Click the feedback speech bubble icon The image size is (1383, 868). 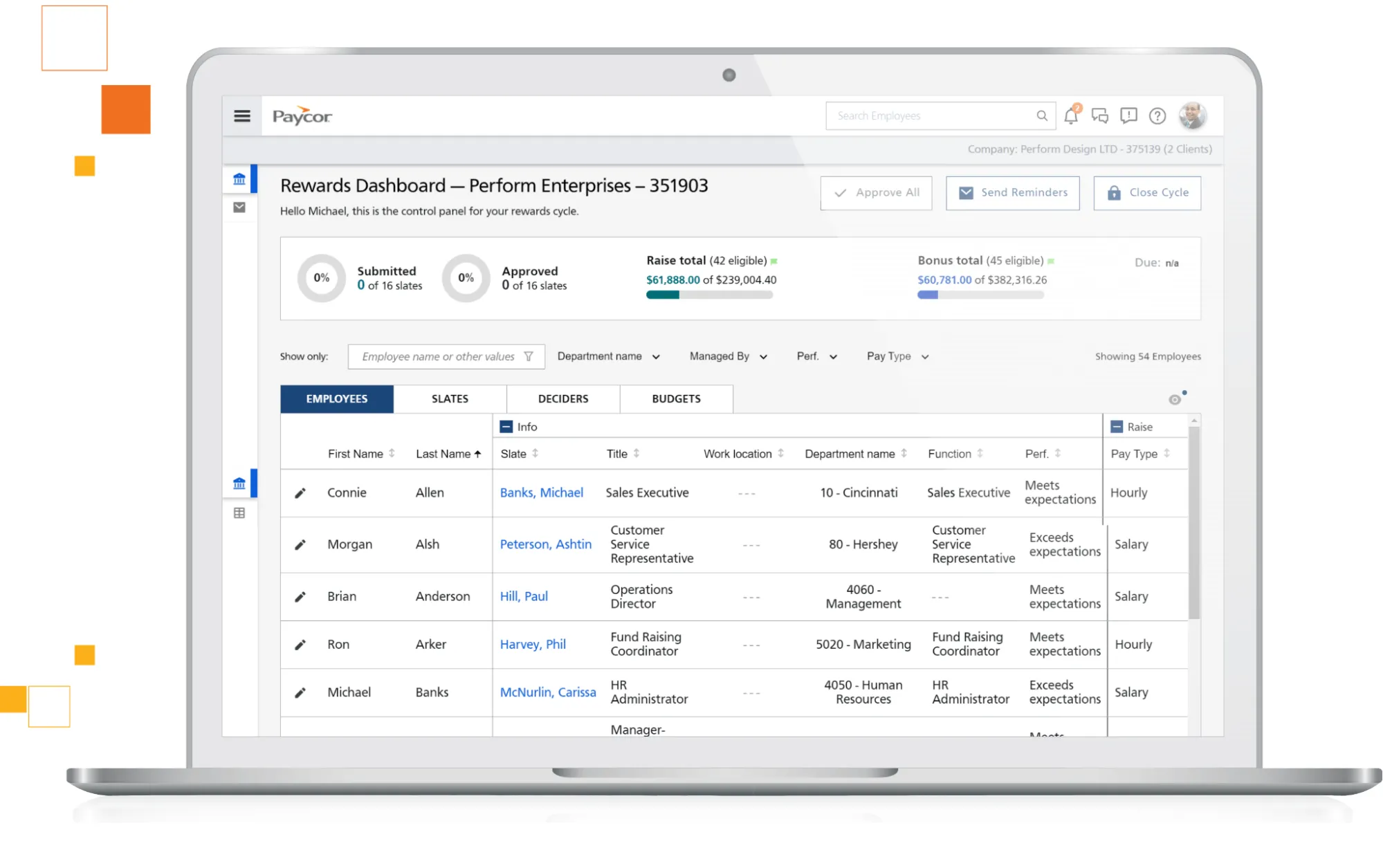click(x=1128, y=116)
